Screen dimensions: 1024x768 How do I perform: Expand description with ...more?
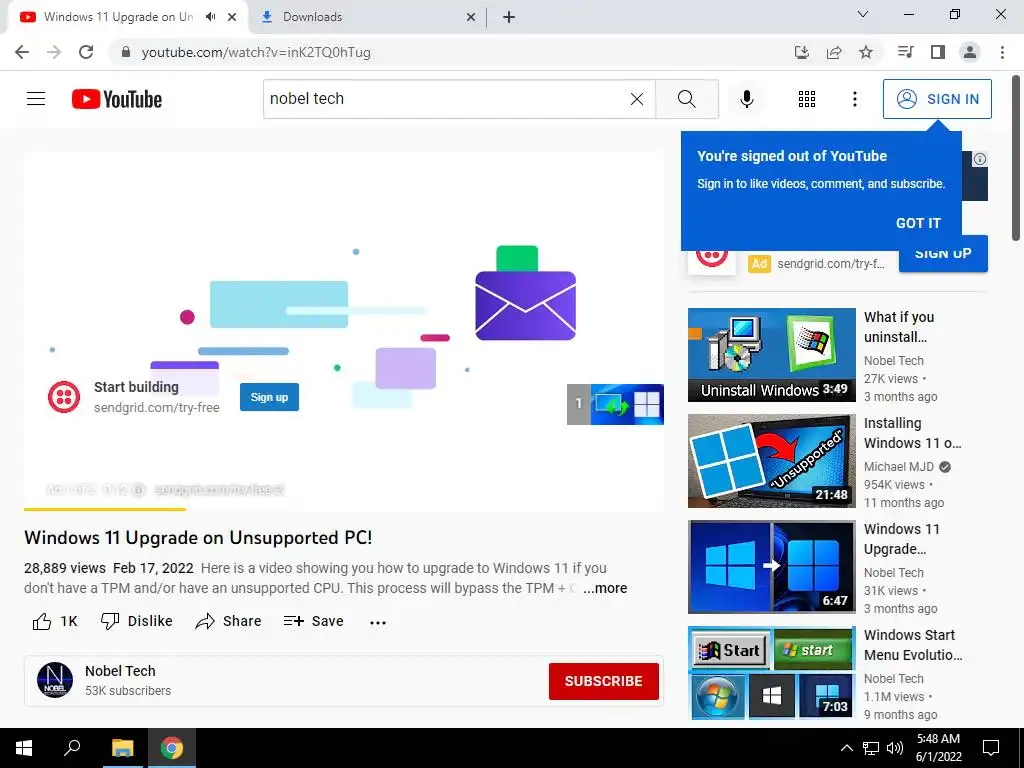coord(605,588)
